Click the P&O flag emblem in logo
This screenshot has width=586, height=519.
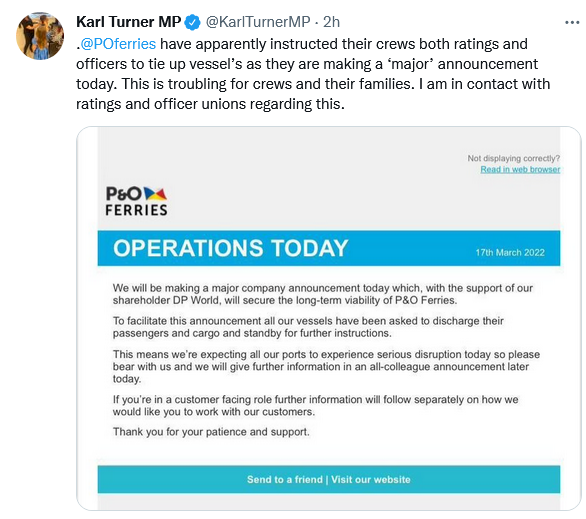click(x=155, y=194)
